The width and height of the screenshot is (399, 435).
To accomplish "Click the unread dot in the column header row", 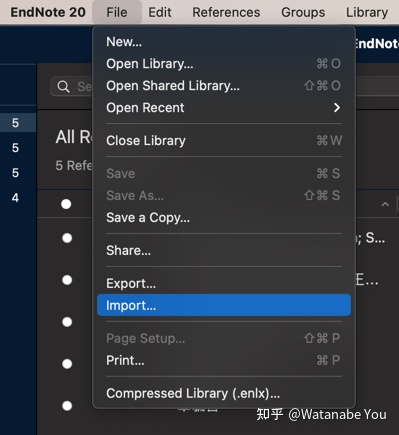I will coord(66,204).
